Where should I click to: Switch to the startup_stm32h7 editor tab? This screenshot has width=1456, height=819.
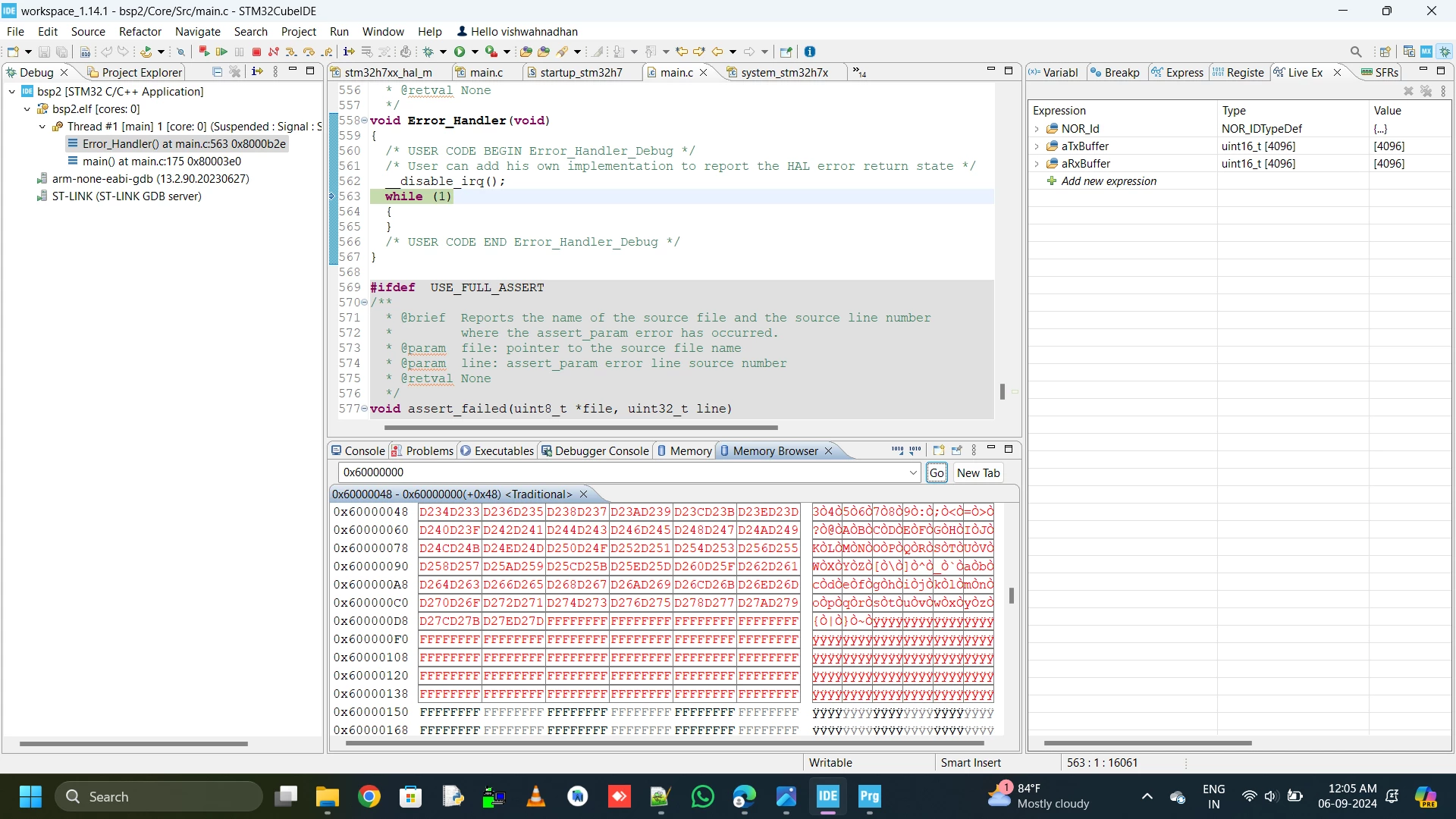pos(581,72)
